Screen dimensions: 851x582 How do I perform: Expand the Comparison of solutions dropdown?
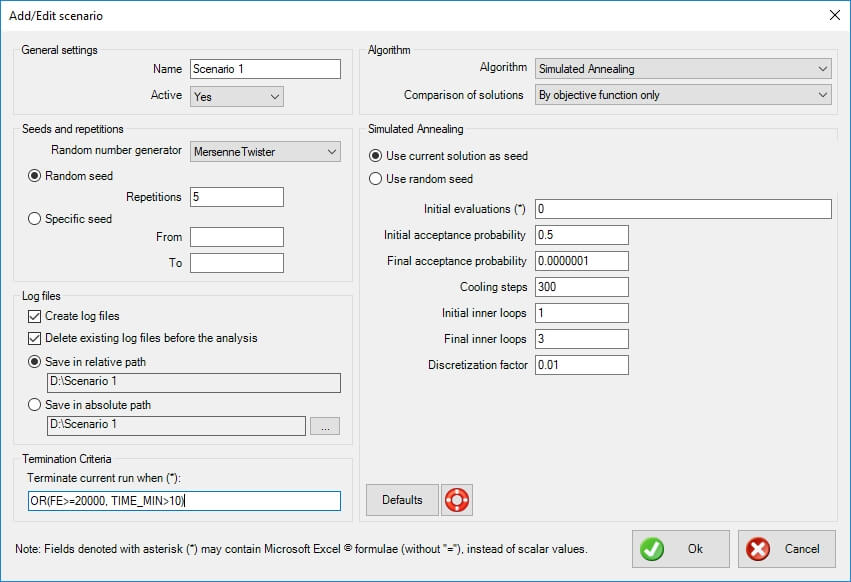pyautogui.click(x=683, y=95)
